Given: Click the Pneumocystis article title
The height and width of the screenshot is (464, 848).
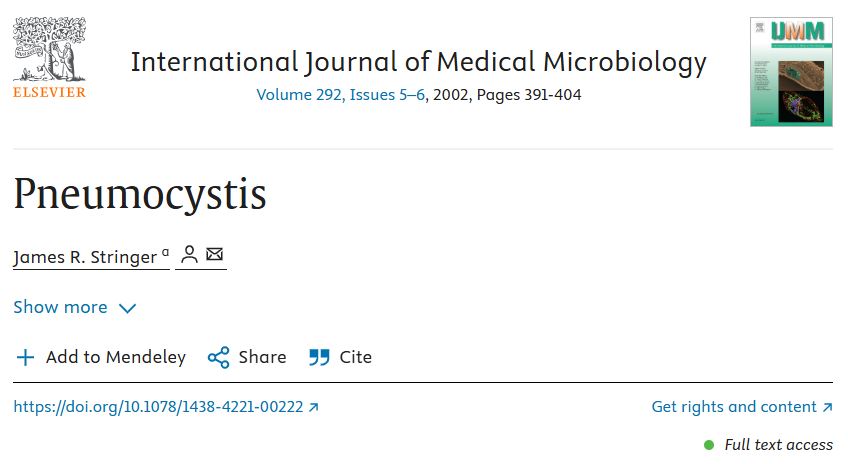Looking at the screenshot, I should pos(140,194).
